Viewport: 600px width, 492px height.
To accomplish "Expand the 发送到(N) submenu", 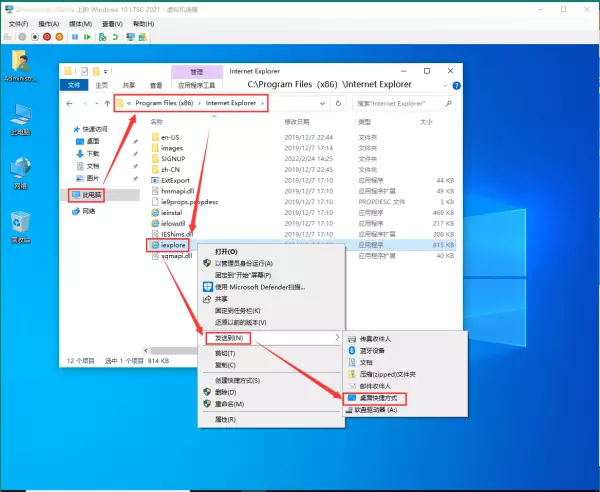I will (x=271, y=338).
